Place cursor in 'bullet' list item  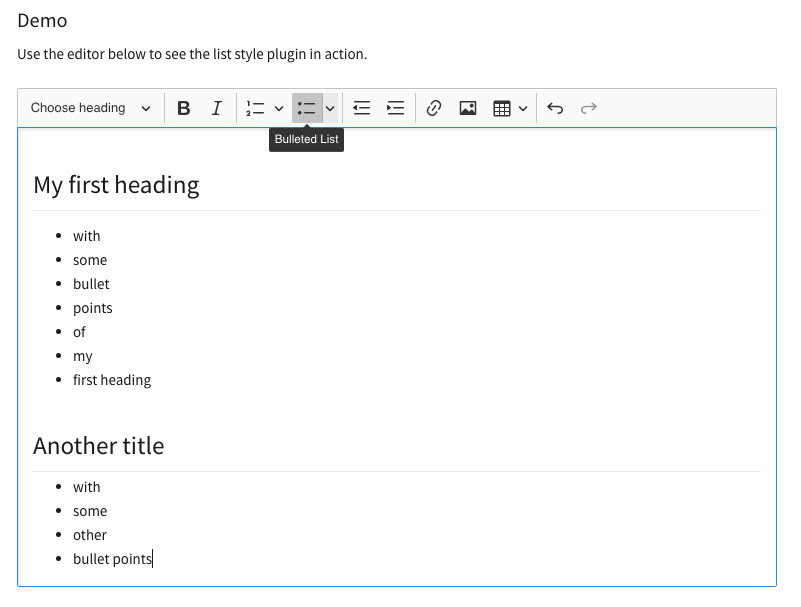click(x=91, y=284)
